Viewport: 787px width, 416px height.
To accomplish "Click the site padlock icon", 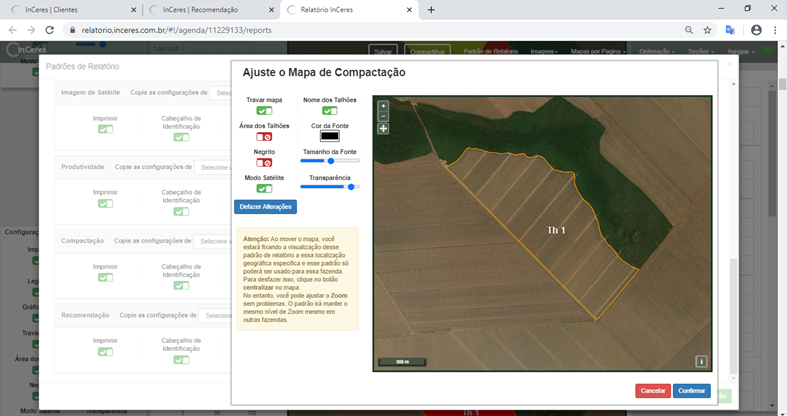I will [72, 30].
